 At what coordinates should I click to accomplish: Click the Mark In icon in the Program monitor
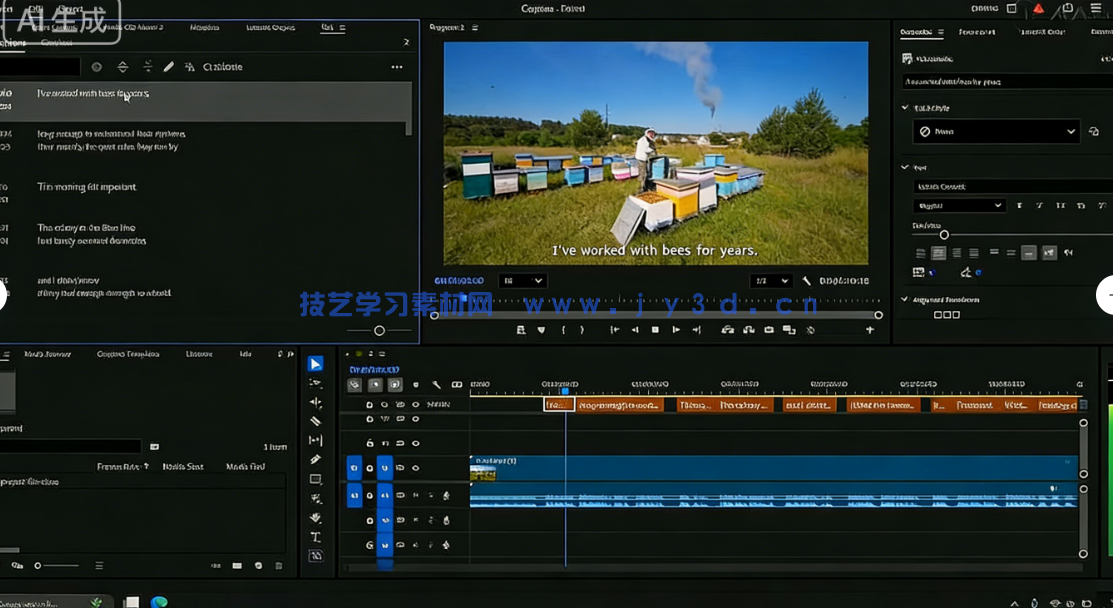pos(562,329)
